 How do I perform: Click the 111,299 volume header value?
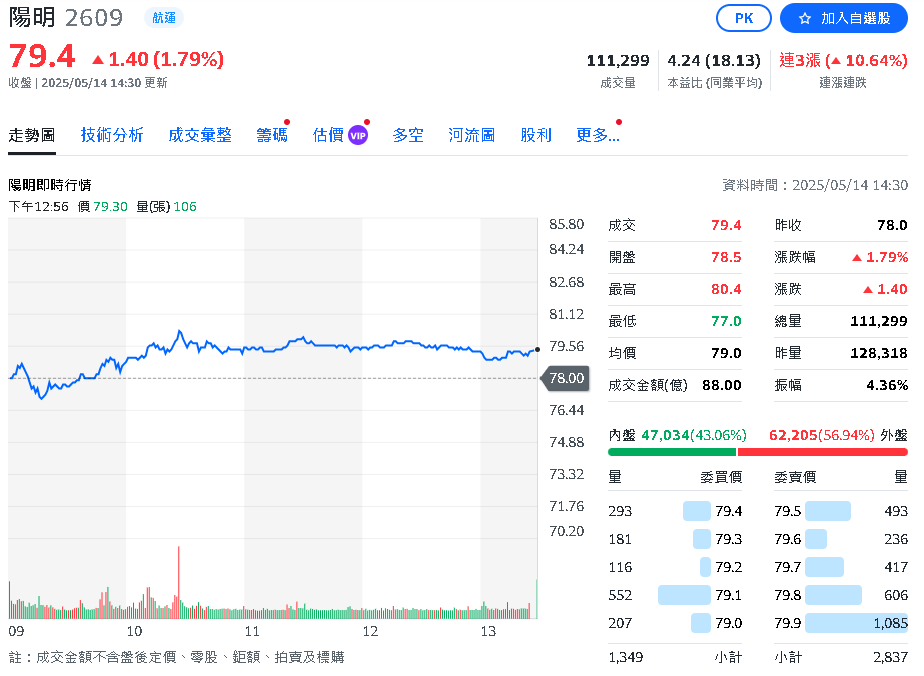(618, 61)
